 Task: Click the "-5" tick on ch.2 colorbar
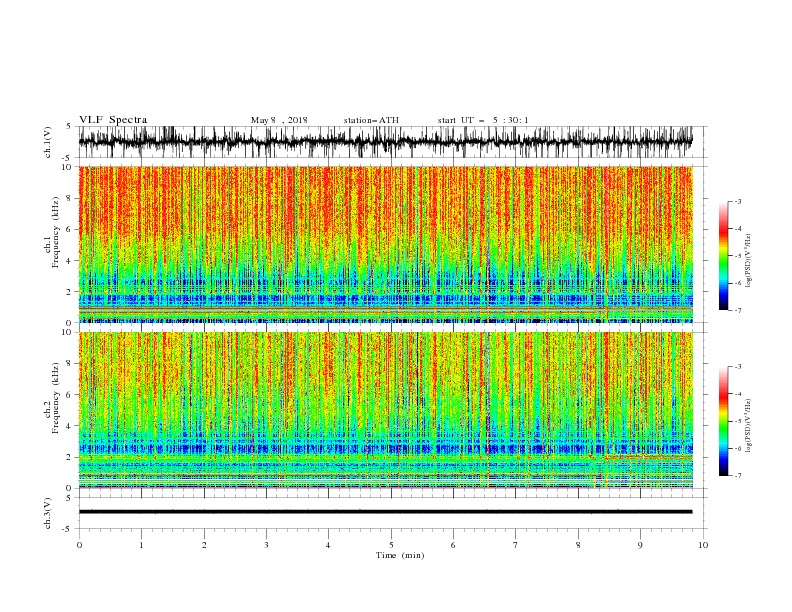point(737,421)
